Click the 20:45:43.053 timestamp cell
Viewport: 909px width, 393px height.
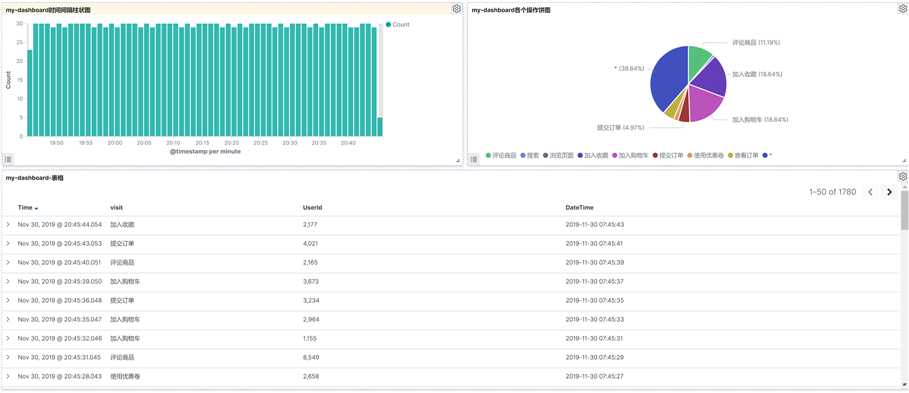coord(60,243)
